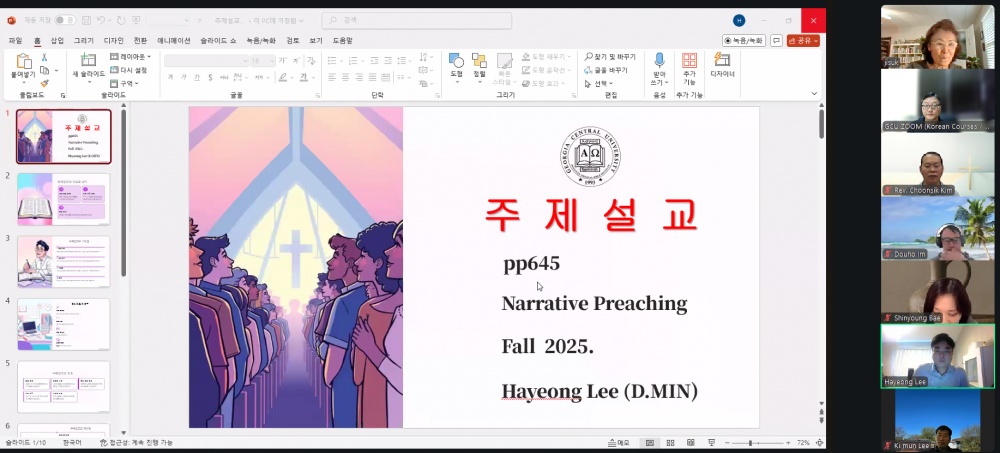Open the 보기 (View) tab
Screen dimensions: 1000x453
pos(316,40)
